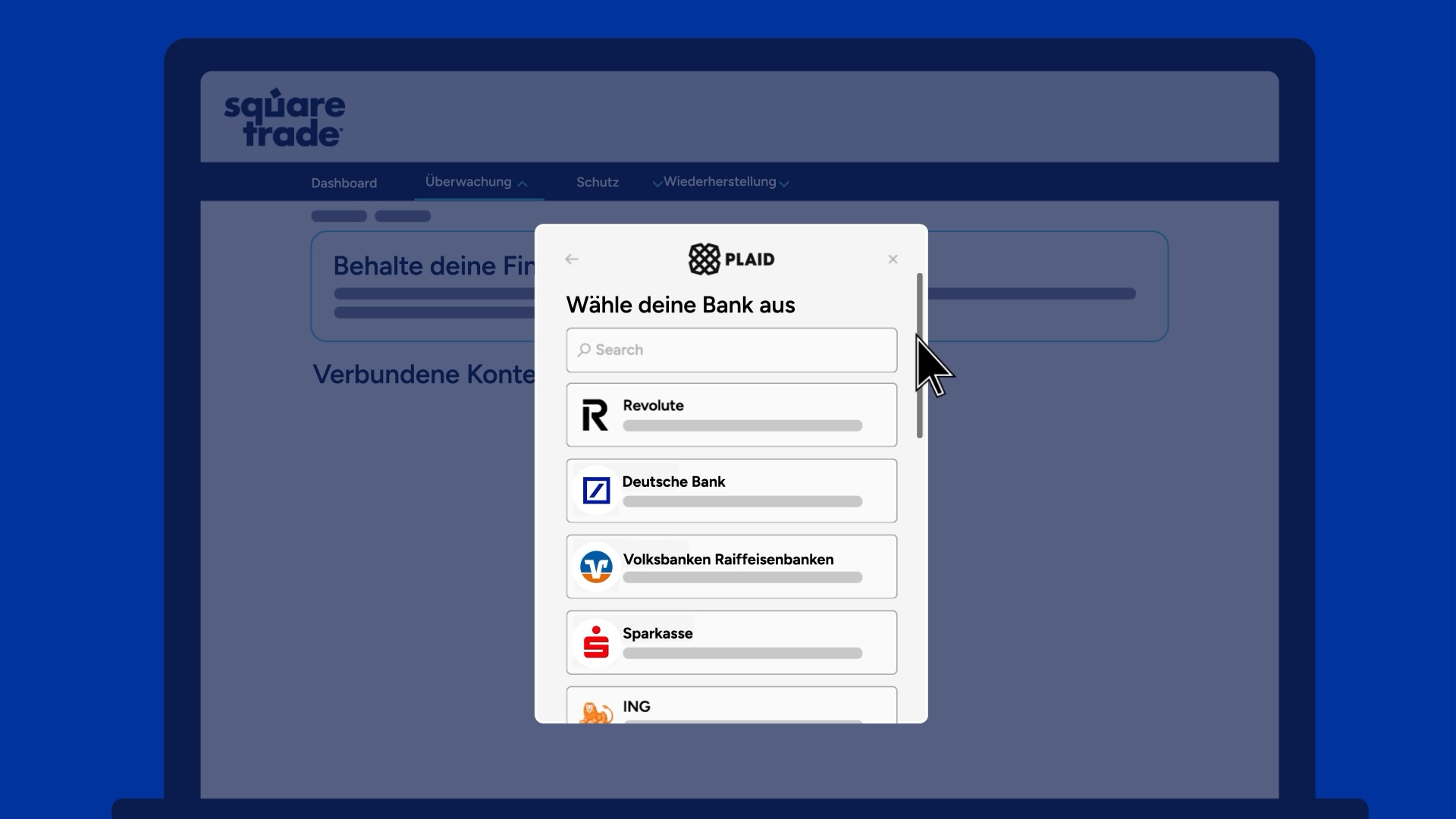Choose the Deutsche Bank option
The image size is (1456, 819).
tap(731, 491)
